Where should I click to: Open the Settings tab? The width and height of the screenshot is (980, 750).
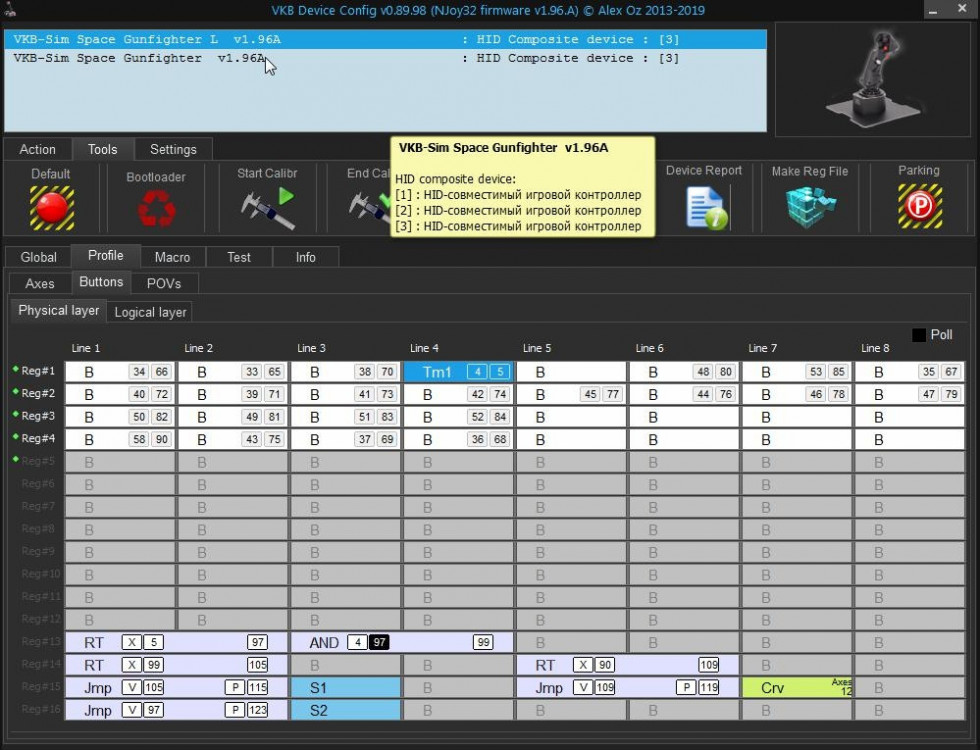point(173,149)
